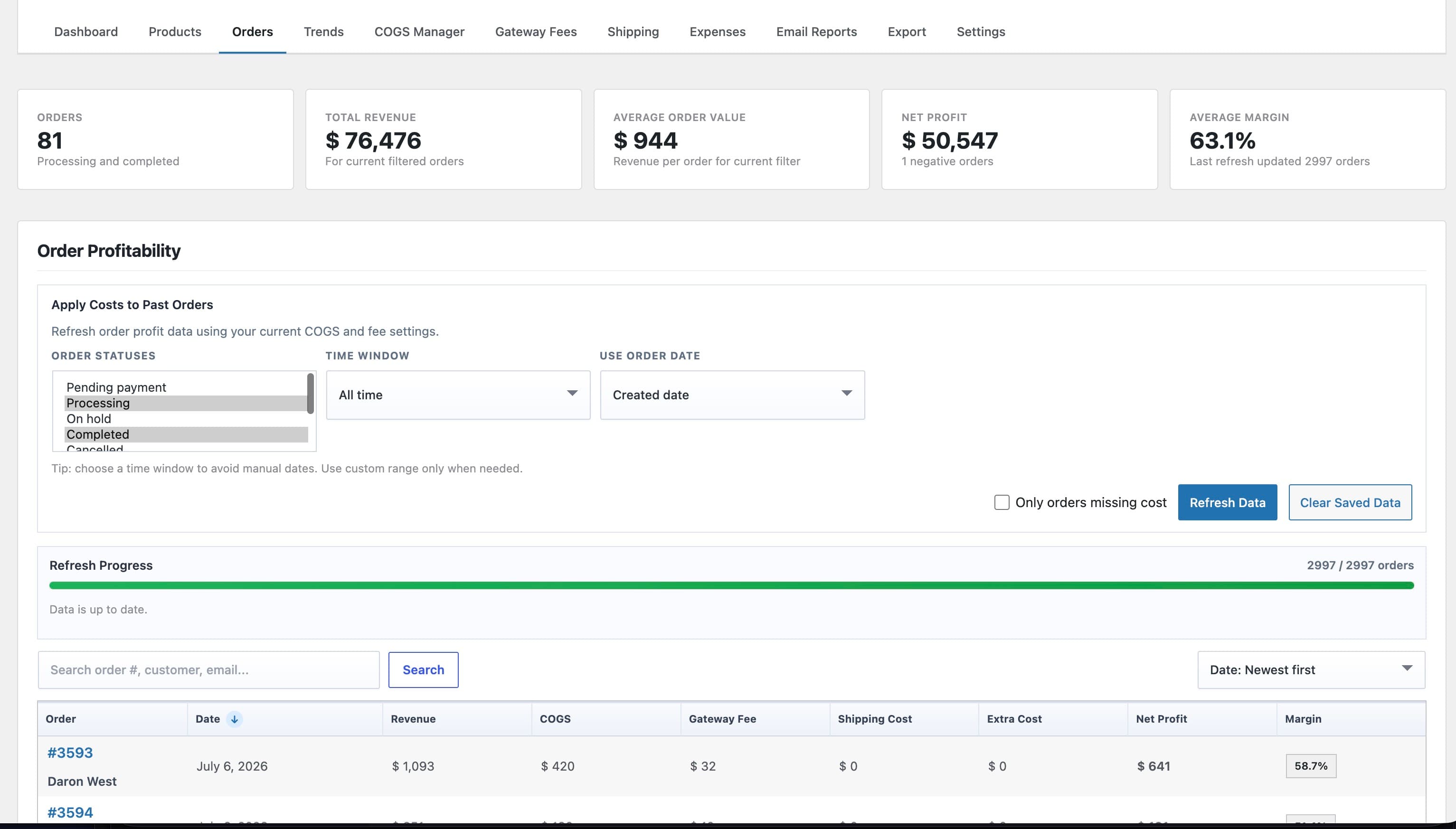Open order #3593 link
The width and height of the screenshot is (1456, 829).
(70, 753)
